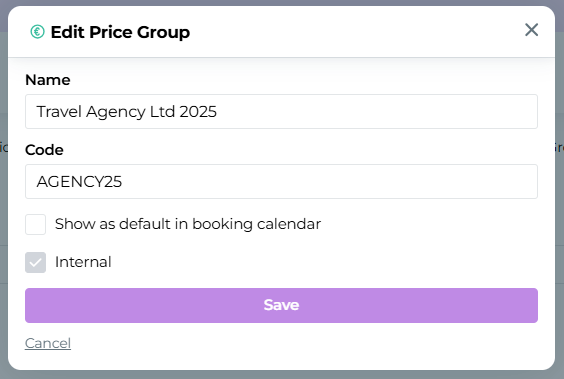Click the word 'Ltd' in the Name field

click(162, 111)
